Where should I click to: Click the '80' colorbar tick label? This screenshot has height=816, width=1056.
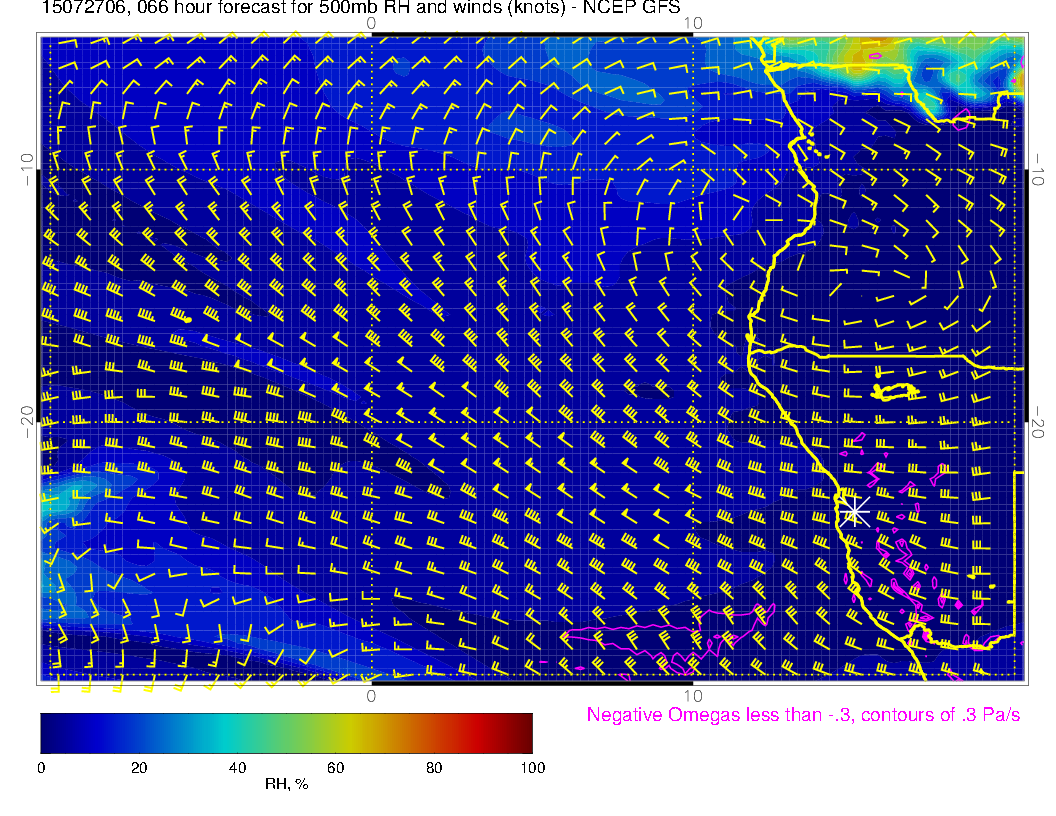tap(434, 768)
